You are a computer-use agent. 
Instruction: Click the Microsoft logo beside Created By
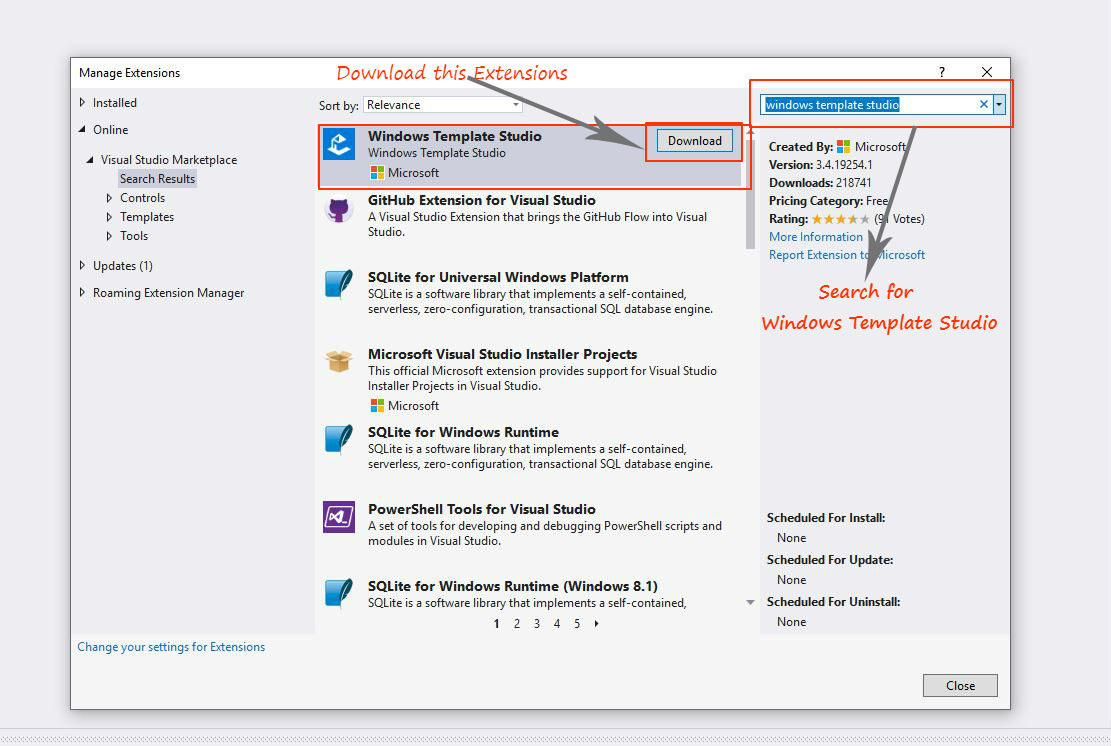(x=843, y=147)
